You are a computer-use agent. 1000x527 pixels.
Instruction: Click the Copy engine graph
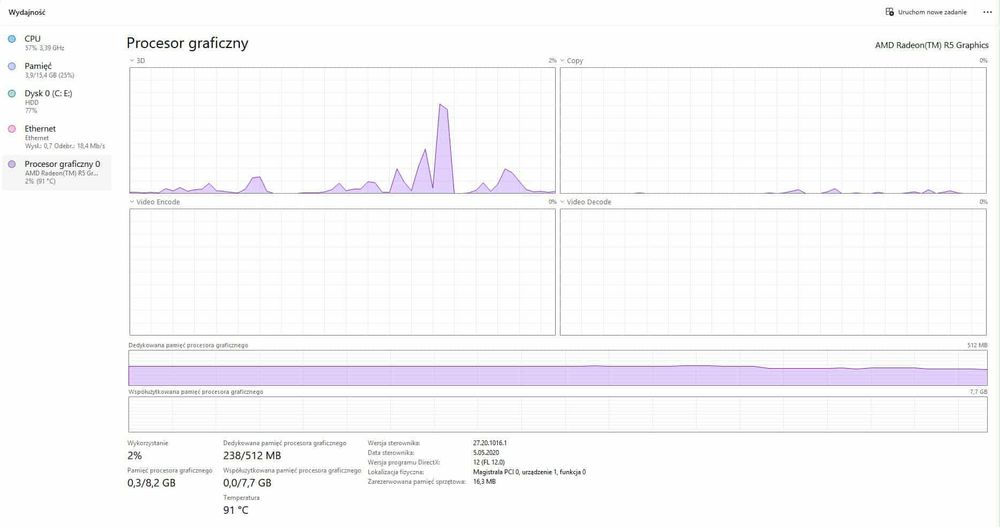(x=773, y=130)
